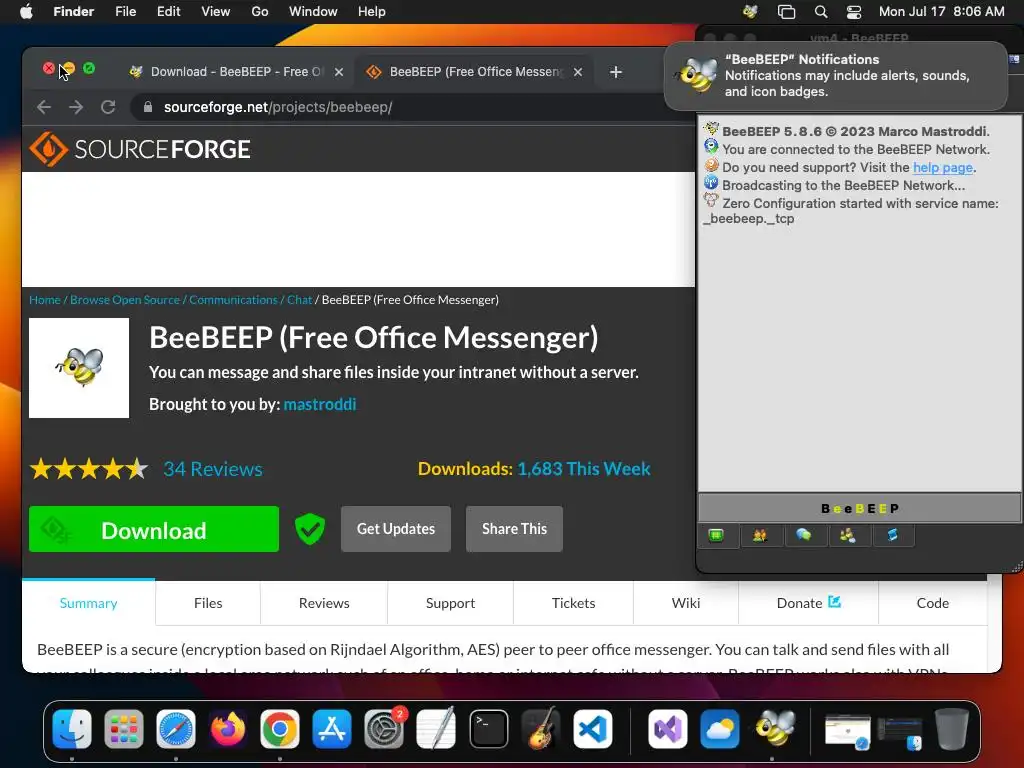Open the Code tab

(933, 603)
